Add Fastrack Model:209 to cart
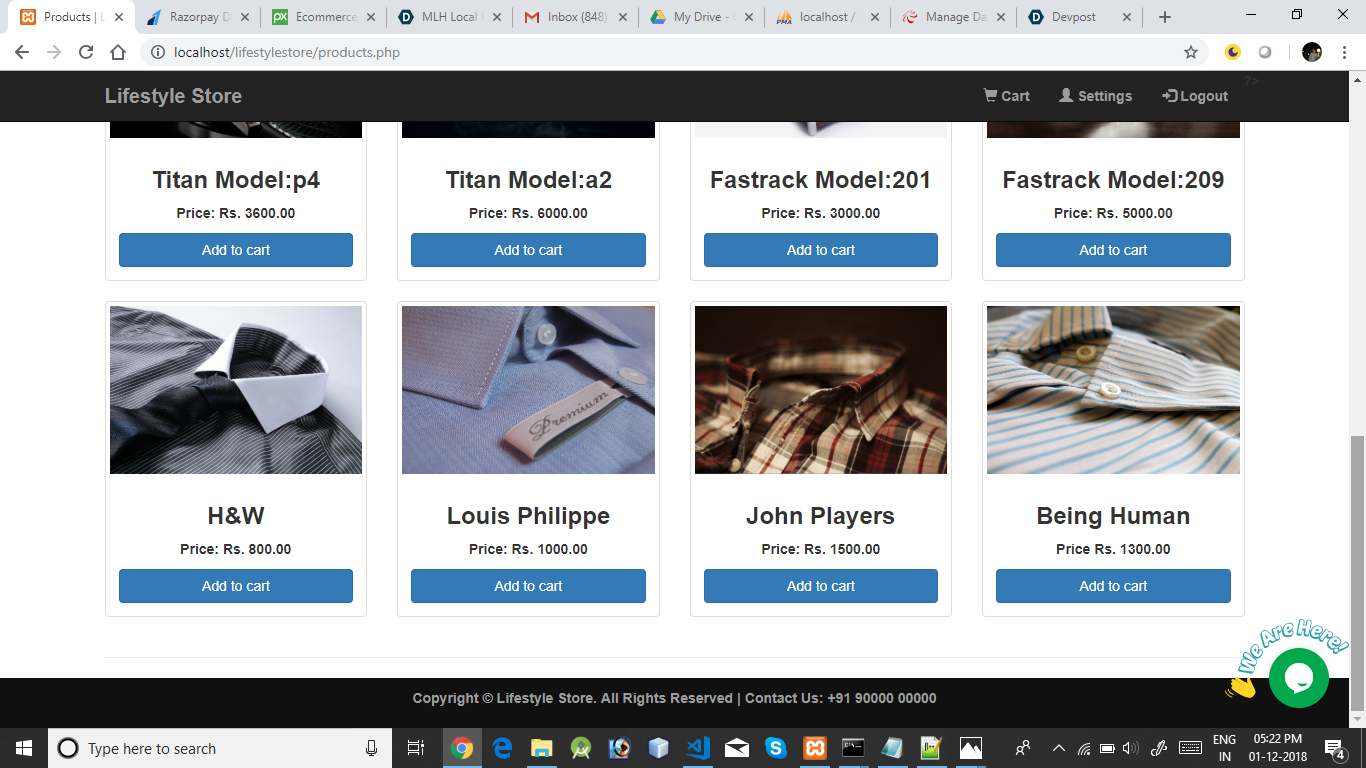 click(x=1113, y=250)
